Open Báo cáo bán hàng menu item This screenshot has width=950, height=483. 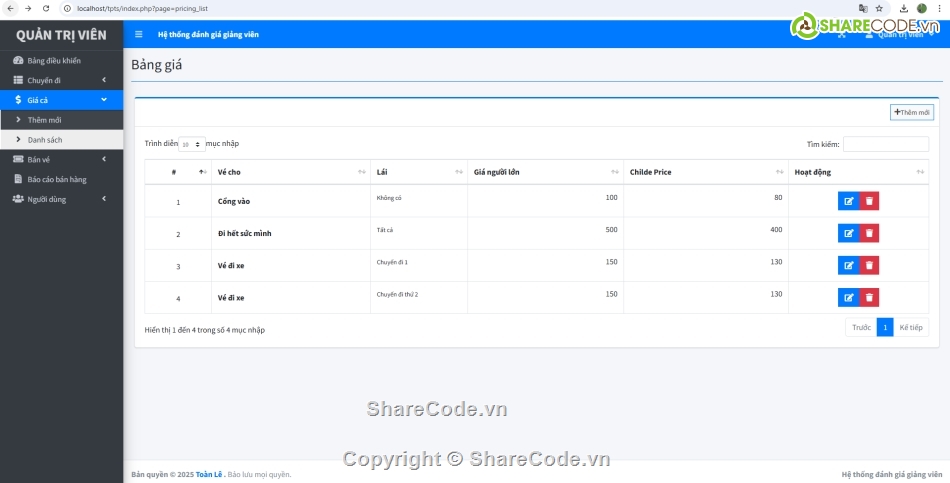(56, 179)
